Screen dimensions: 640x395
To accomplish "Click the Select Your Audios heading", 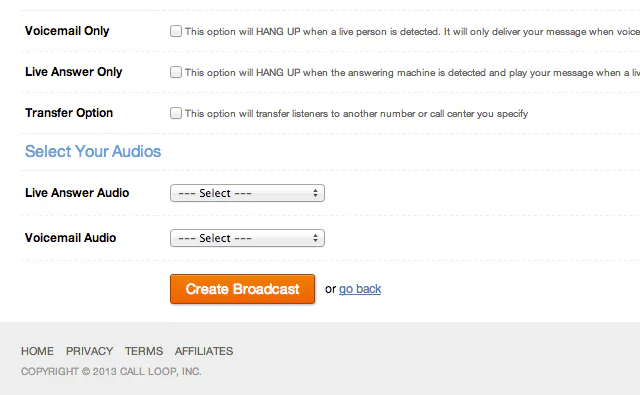I will pyautogui.click(x=93, y=151).
